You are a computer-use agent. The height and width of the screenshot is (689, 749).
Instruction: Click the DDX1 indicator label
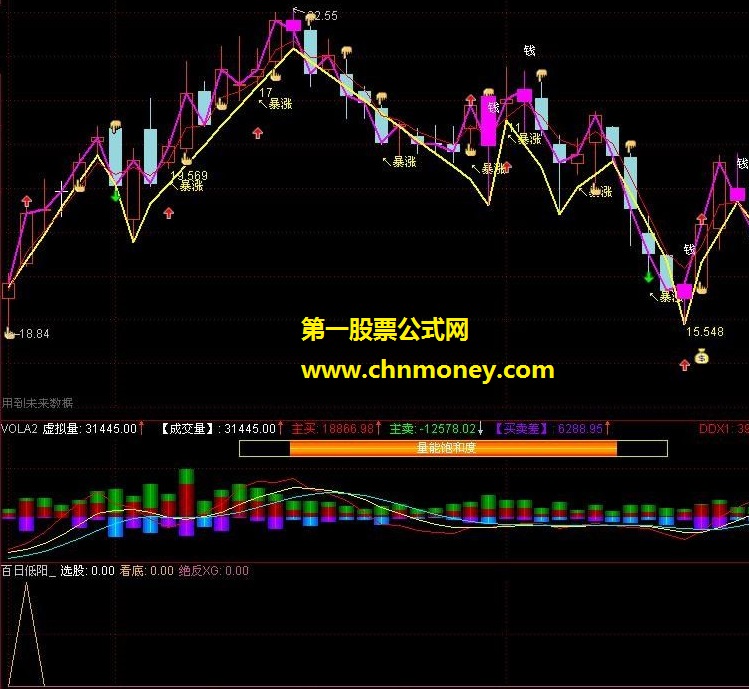tap(723, 429)
